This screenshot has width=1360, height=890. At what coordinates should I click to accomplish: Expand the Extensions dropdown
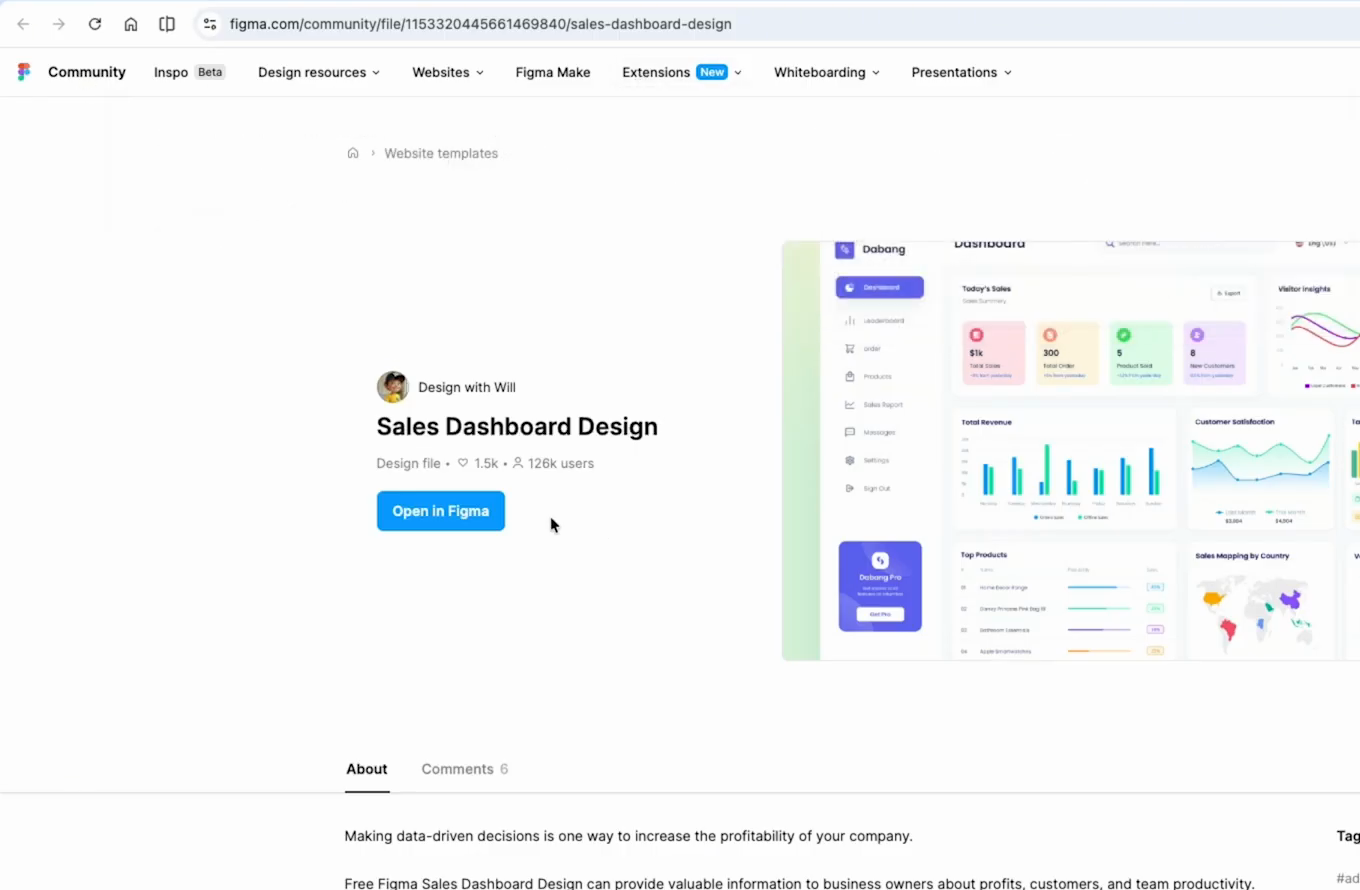click(682, 72)
